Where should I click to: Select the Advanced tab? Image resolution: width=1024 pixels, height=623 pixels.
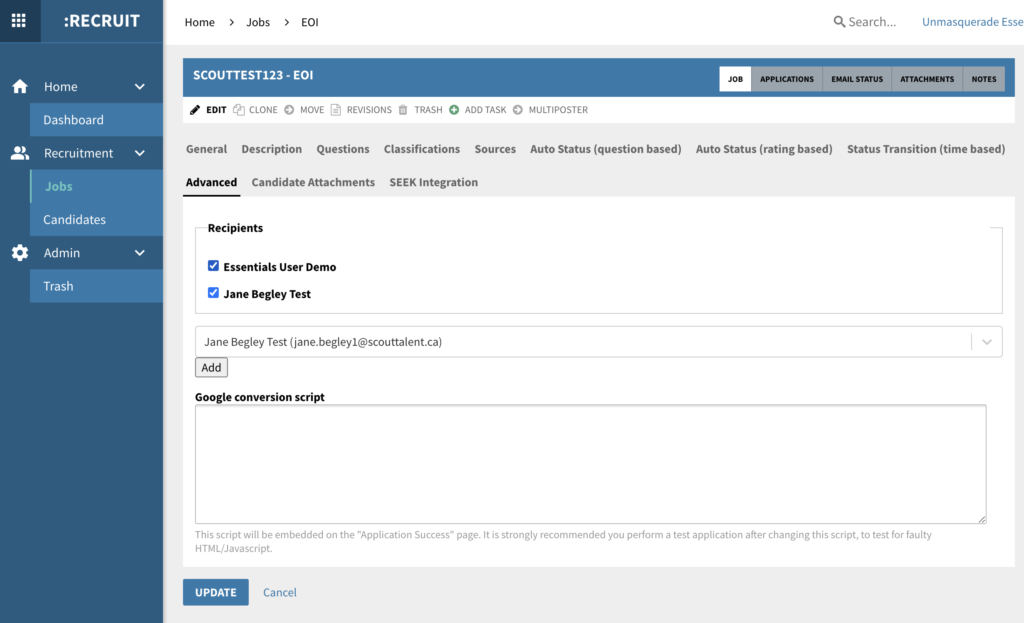pyautogui.click(x=211, y=182)
